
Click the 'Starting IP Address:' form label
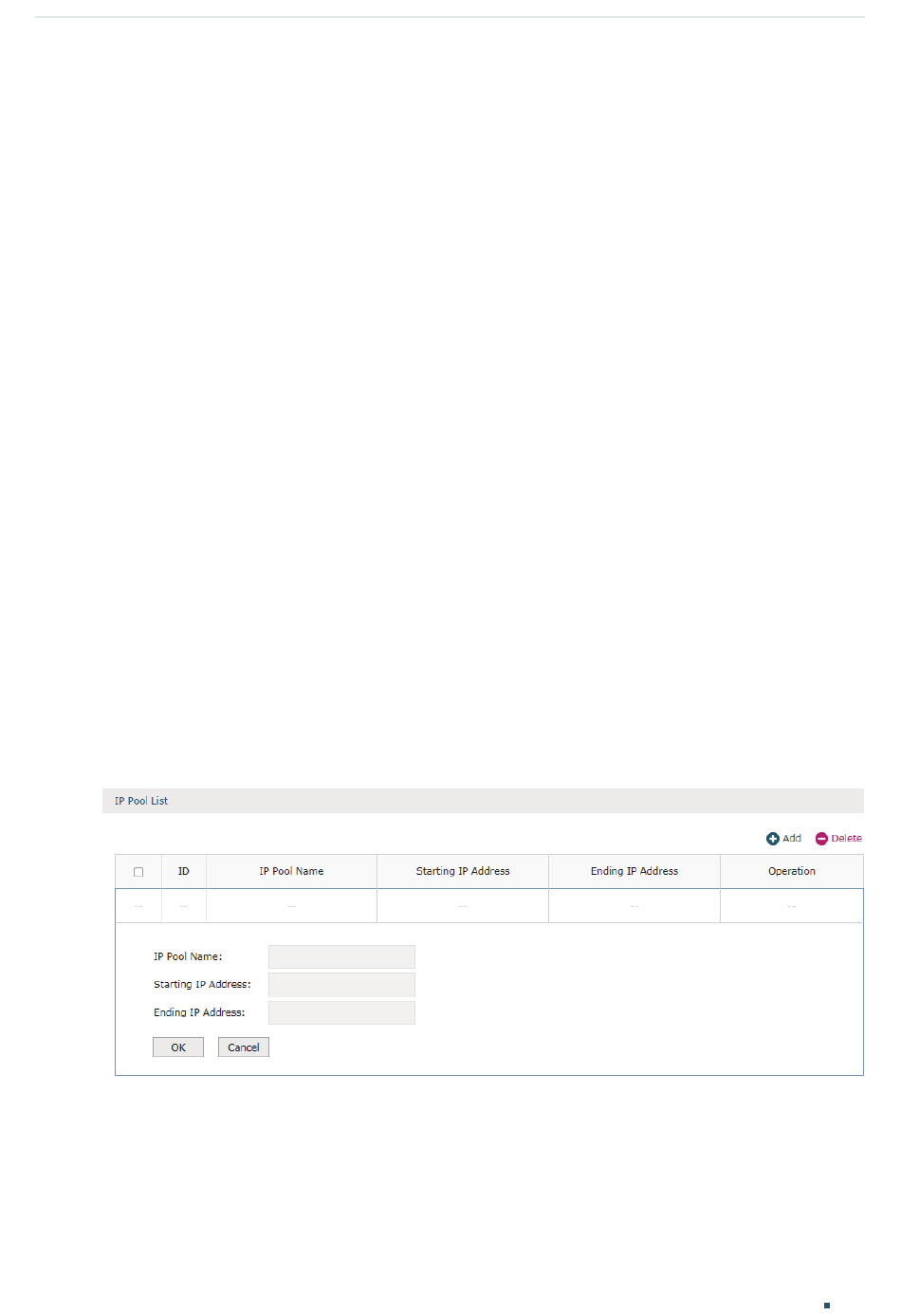pos(202,985)
